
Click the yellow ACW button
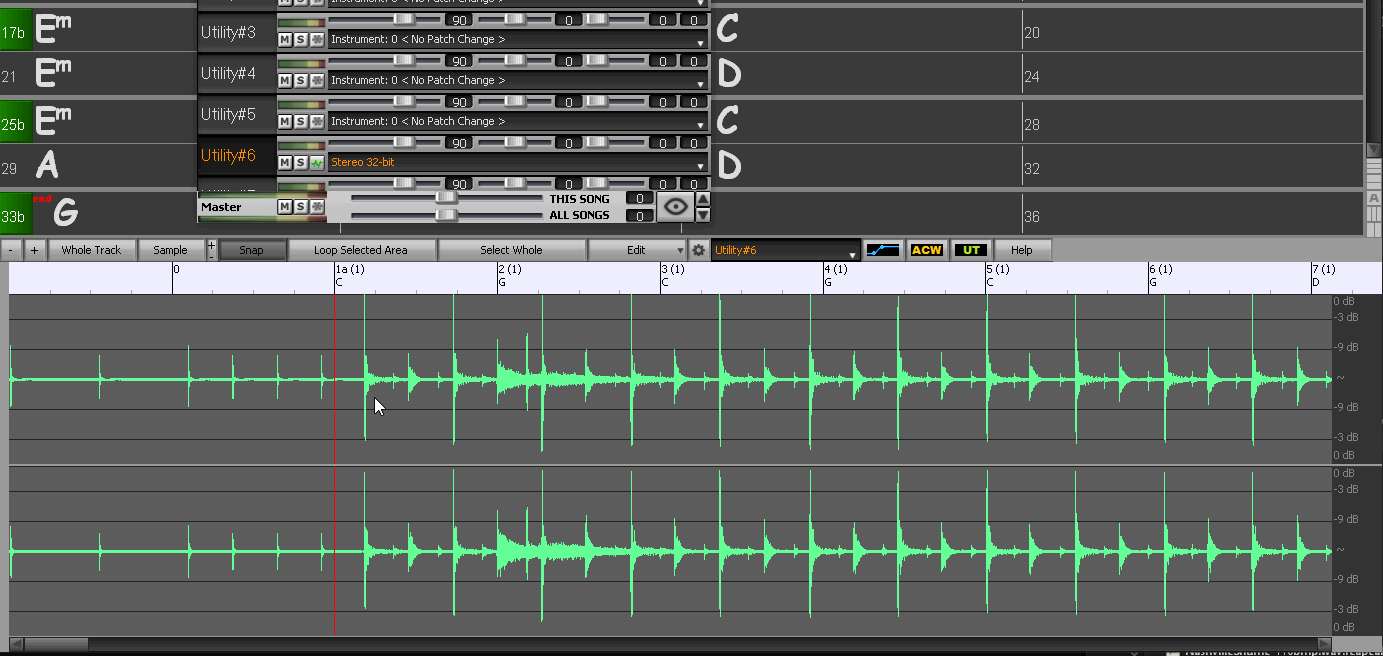point(926,250)
